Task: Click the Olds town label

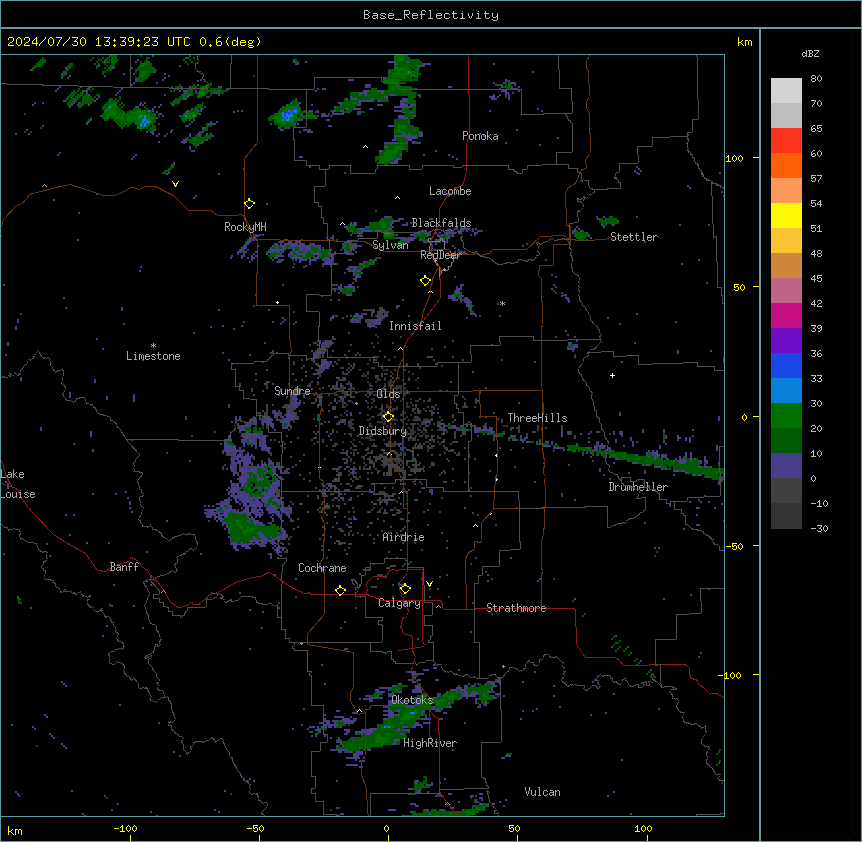Action: click(388, 394)
